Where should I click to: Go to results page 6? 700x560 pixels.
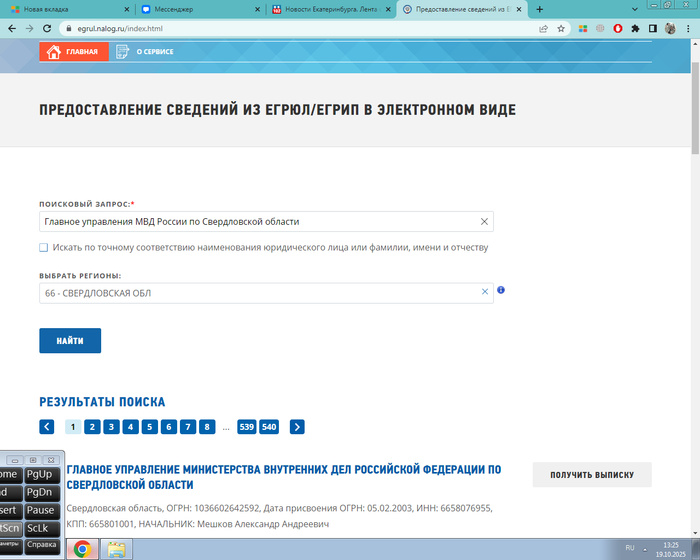pyautogui.click(x=169, y=427)
